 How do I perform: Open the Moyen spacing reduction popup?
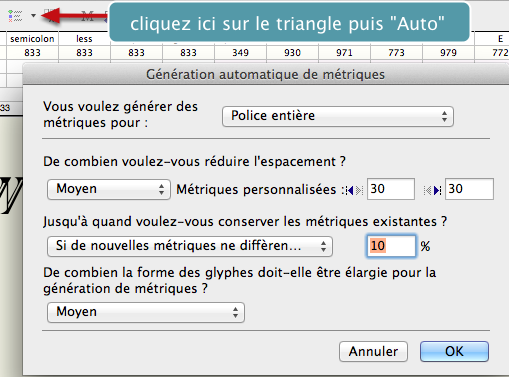tap(109, 189)
